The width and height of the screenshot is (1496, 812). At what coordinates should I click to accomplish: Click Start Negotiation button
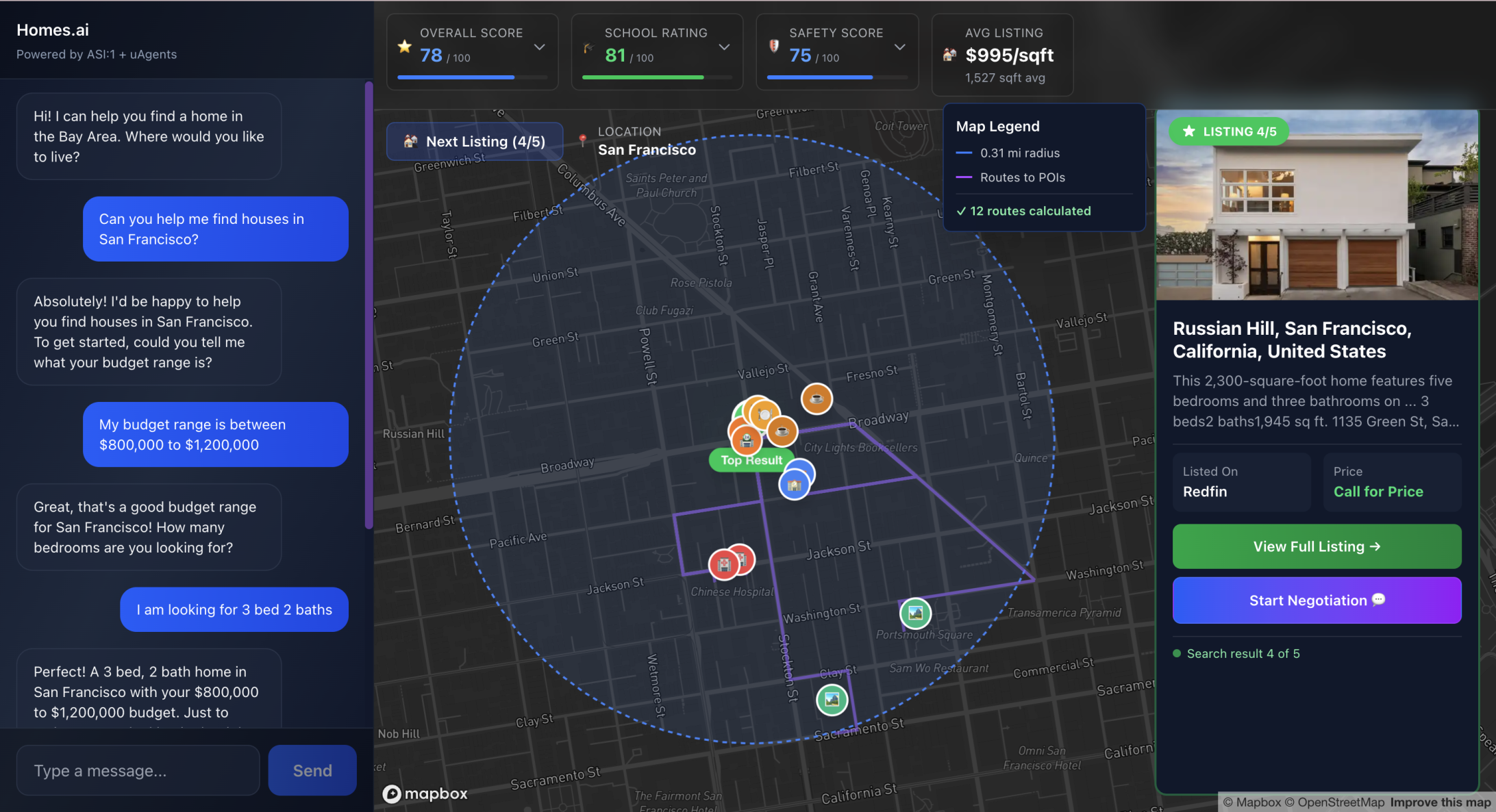tap(1317, 600)
